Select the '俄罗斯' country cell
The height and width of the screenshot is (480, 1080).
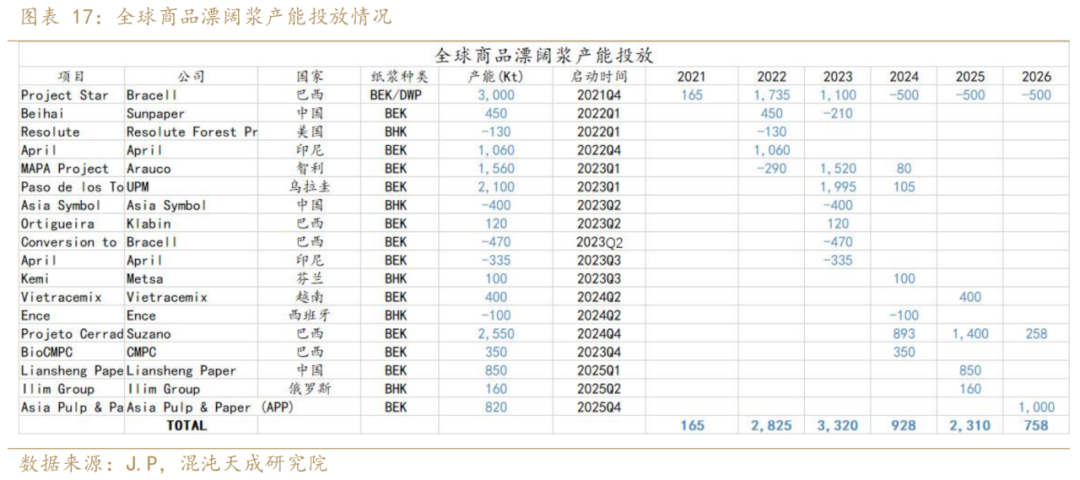(309, 389)
